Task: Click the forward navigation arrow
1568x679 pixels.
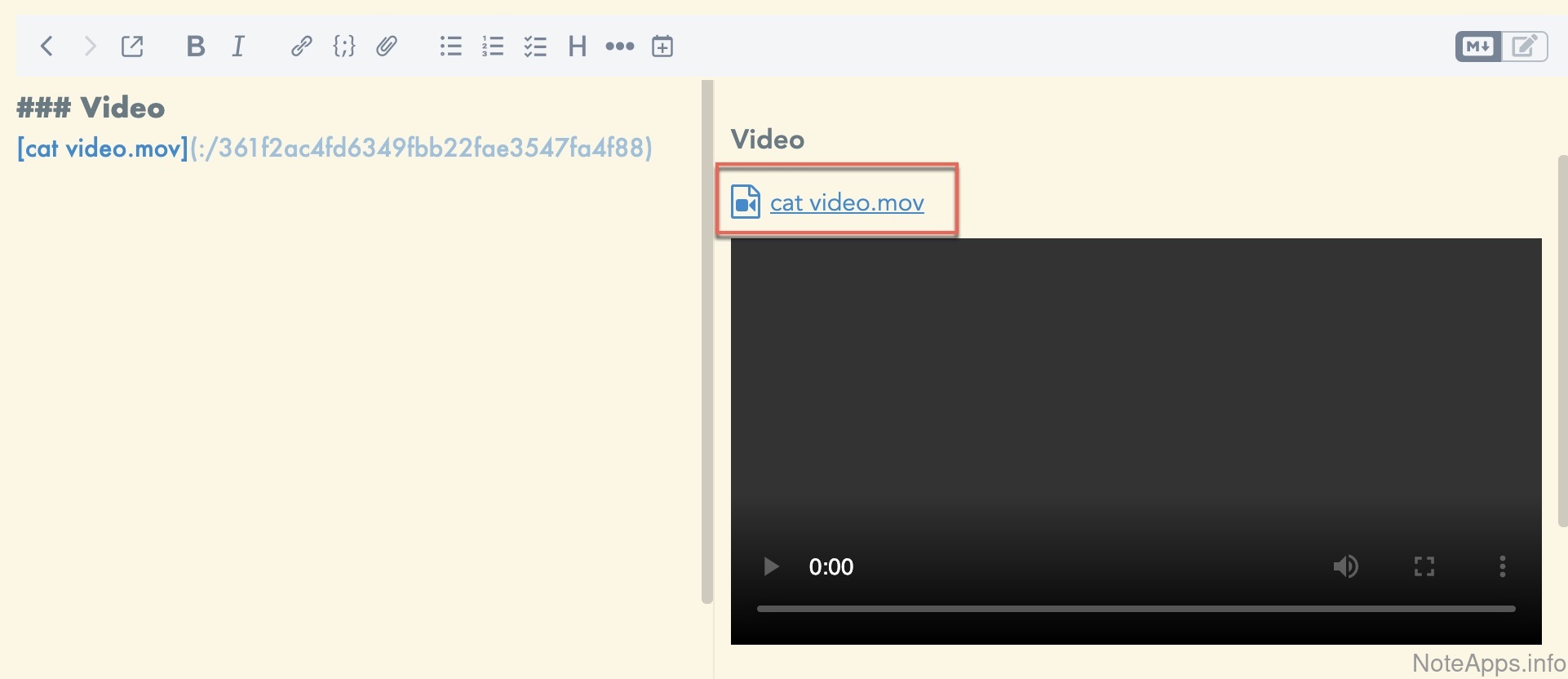Action: 90,47
